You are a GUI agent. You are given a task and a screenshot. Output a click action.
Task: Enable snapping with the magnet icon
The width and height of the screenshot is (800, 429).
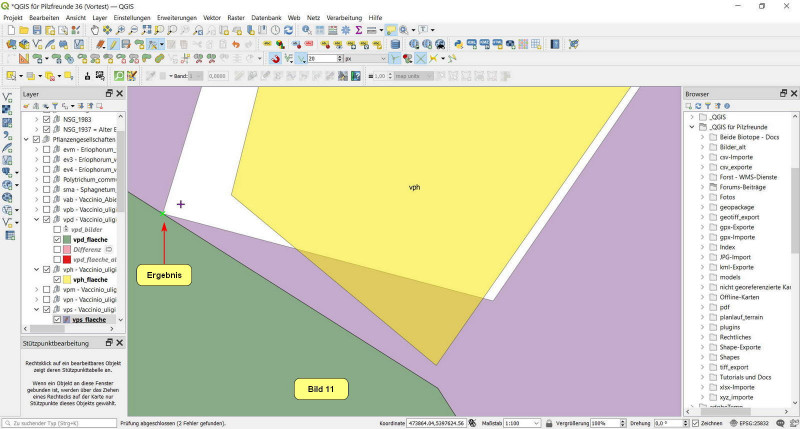click(274, 59)
